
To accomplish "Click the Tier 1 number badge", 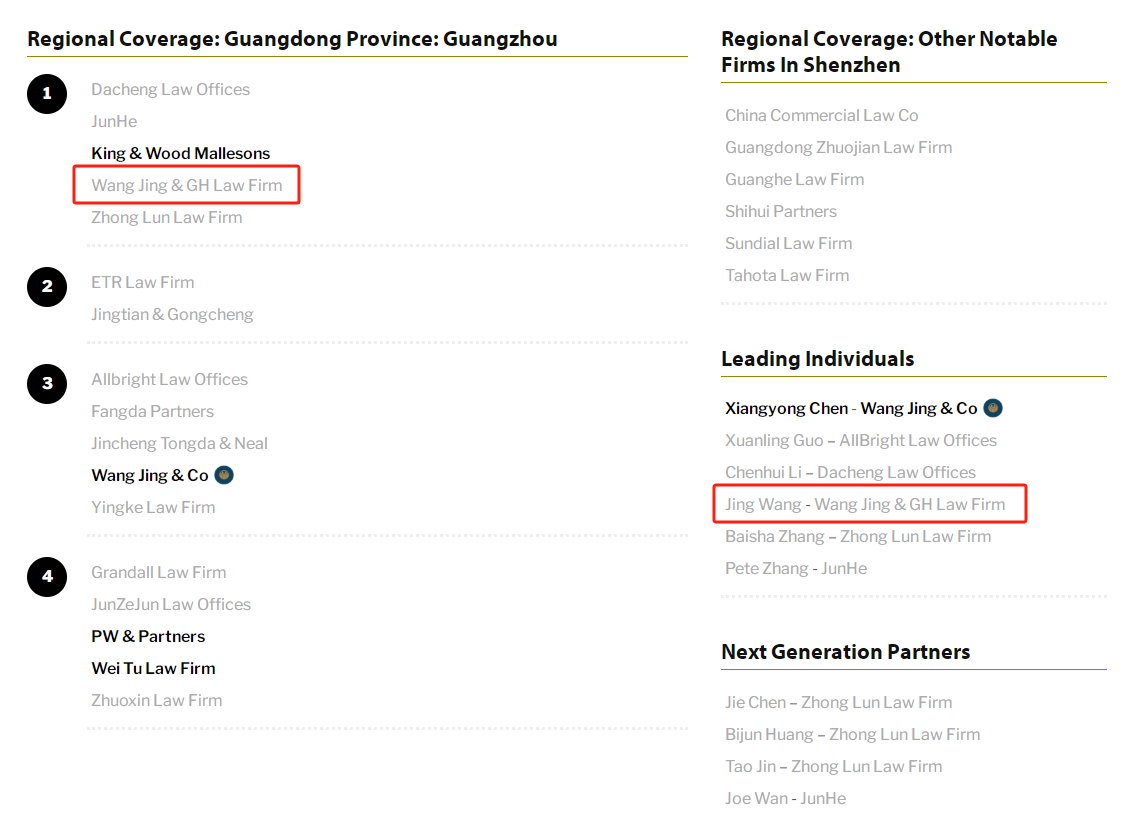I will click(47, 94).
